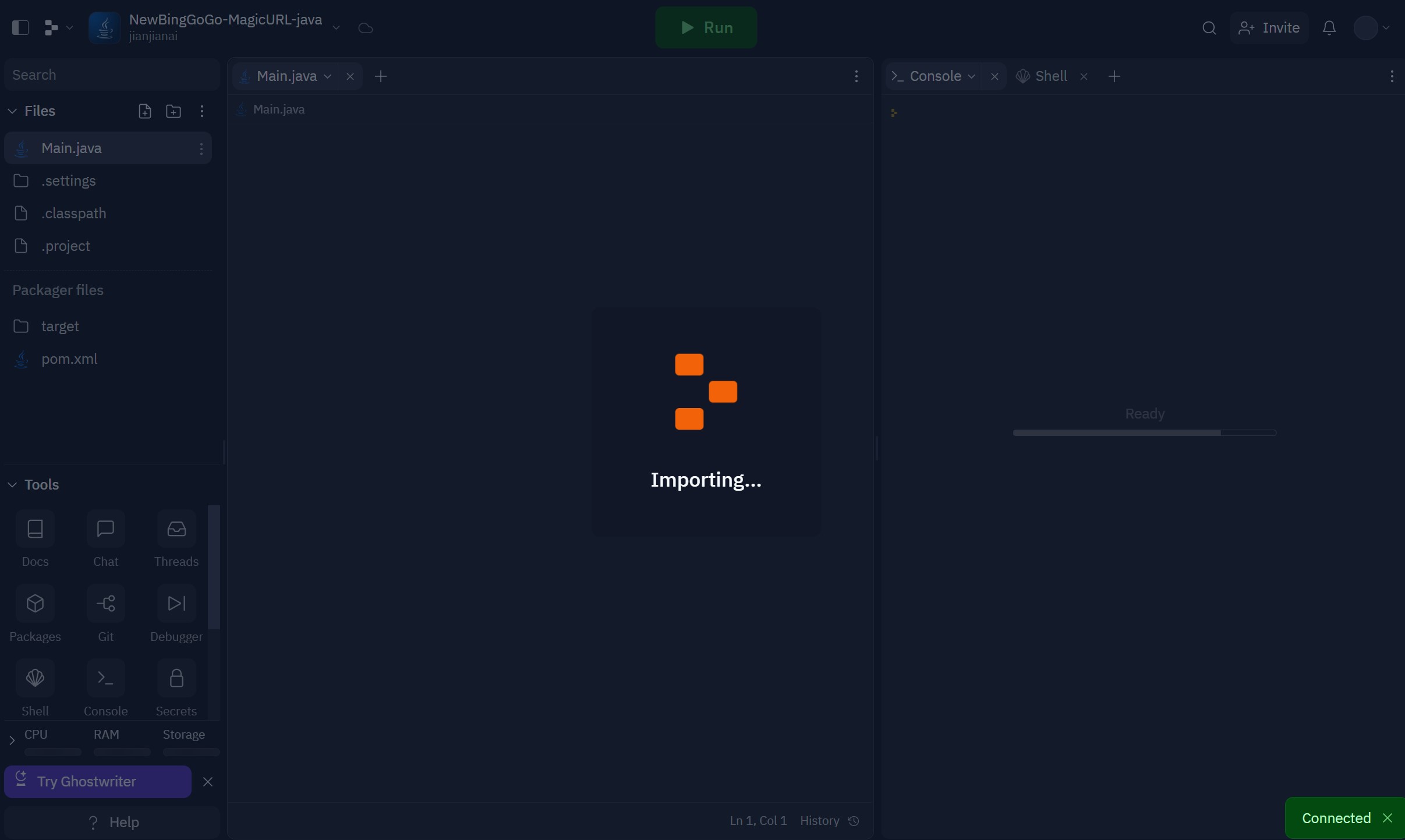Open the account menu
Screen dimensions: 1405x840
click(1372, 27)
